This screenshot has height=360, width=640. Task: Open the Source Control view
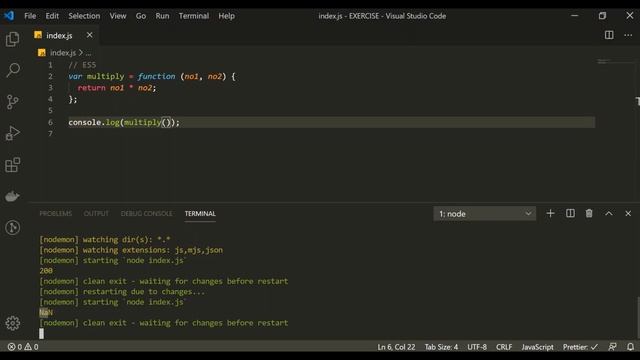[x=13, y=102]
